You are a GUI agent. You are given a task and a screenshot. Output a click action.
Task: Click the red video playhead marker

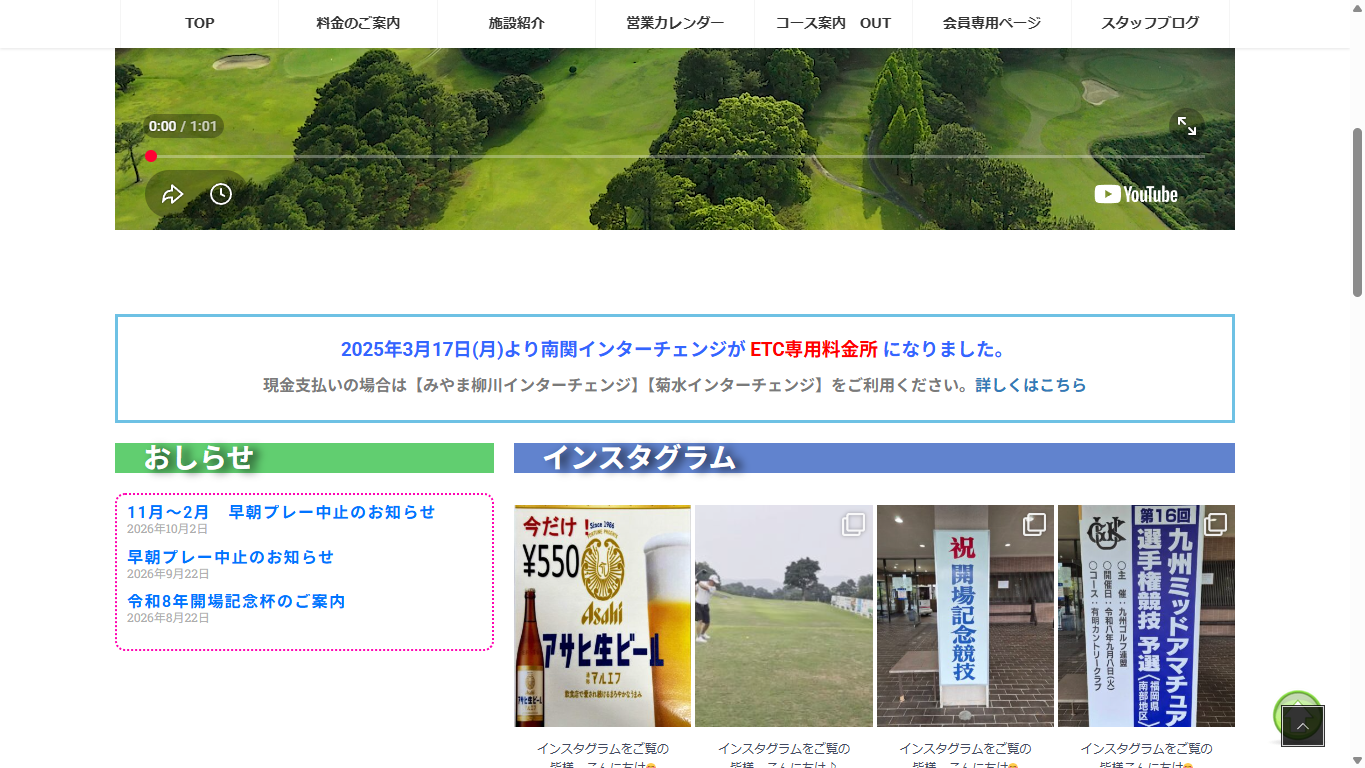pos(151,156)
